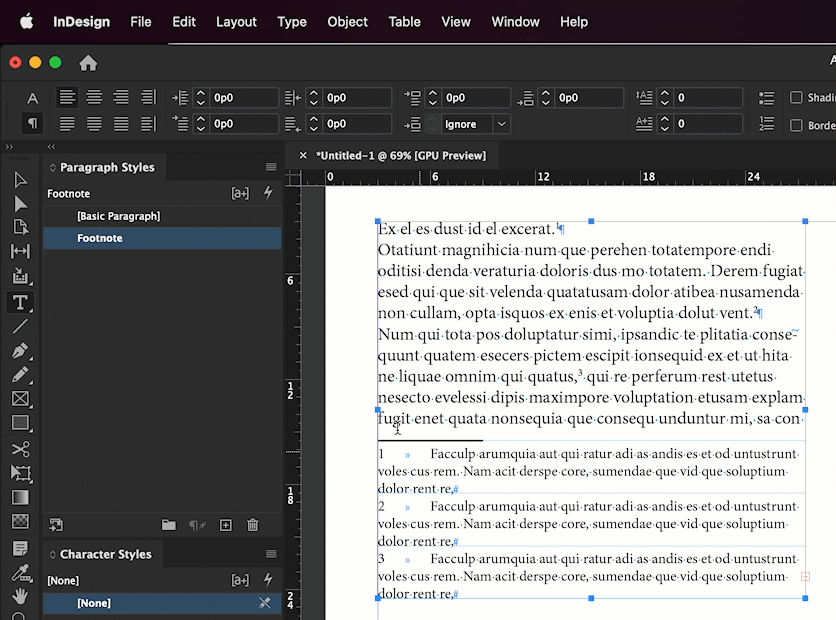Click text frame overset out port
Viewport: 836px width, 620px height.
[805, 576]
